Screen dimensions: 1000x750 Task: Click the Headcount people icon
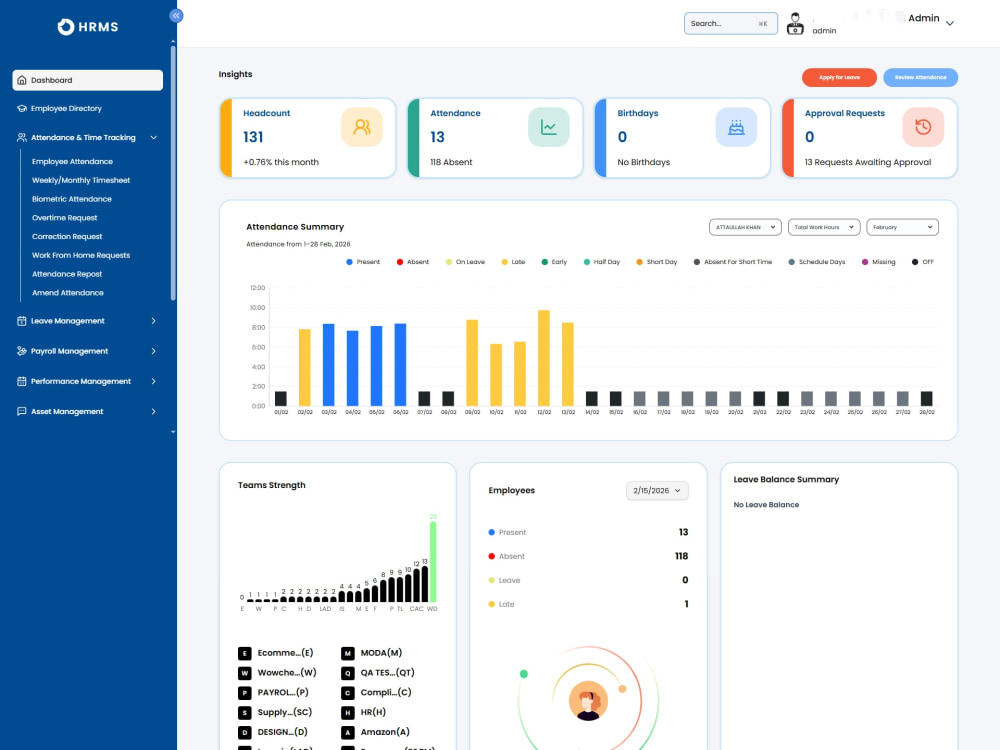362,127
